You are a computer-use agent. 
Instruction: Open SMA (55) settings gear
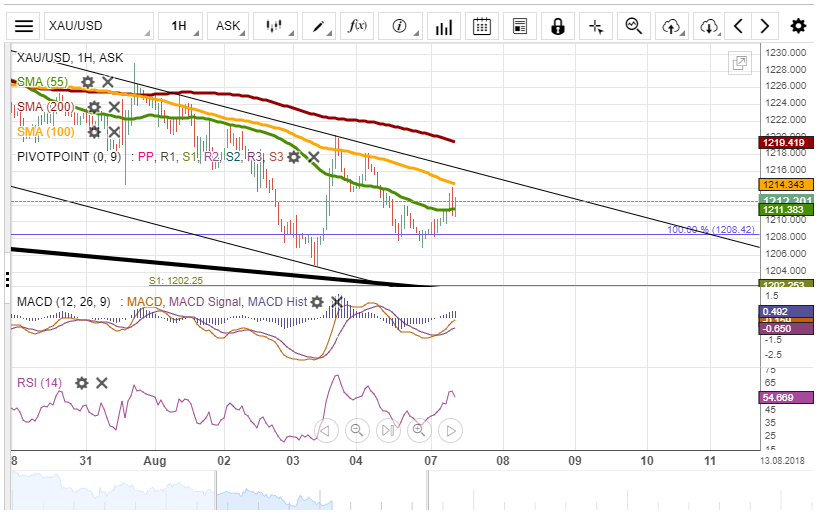[x=88, y=82]
